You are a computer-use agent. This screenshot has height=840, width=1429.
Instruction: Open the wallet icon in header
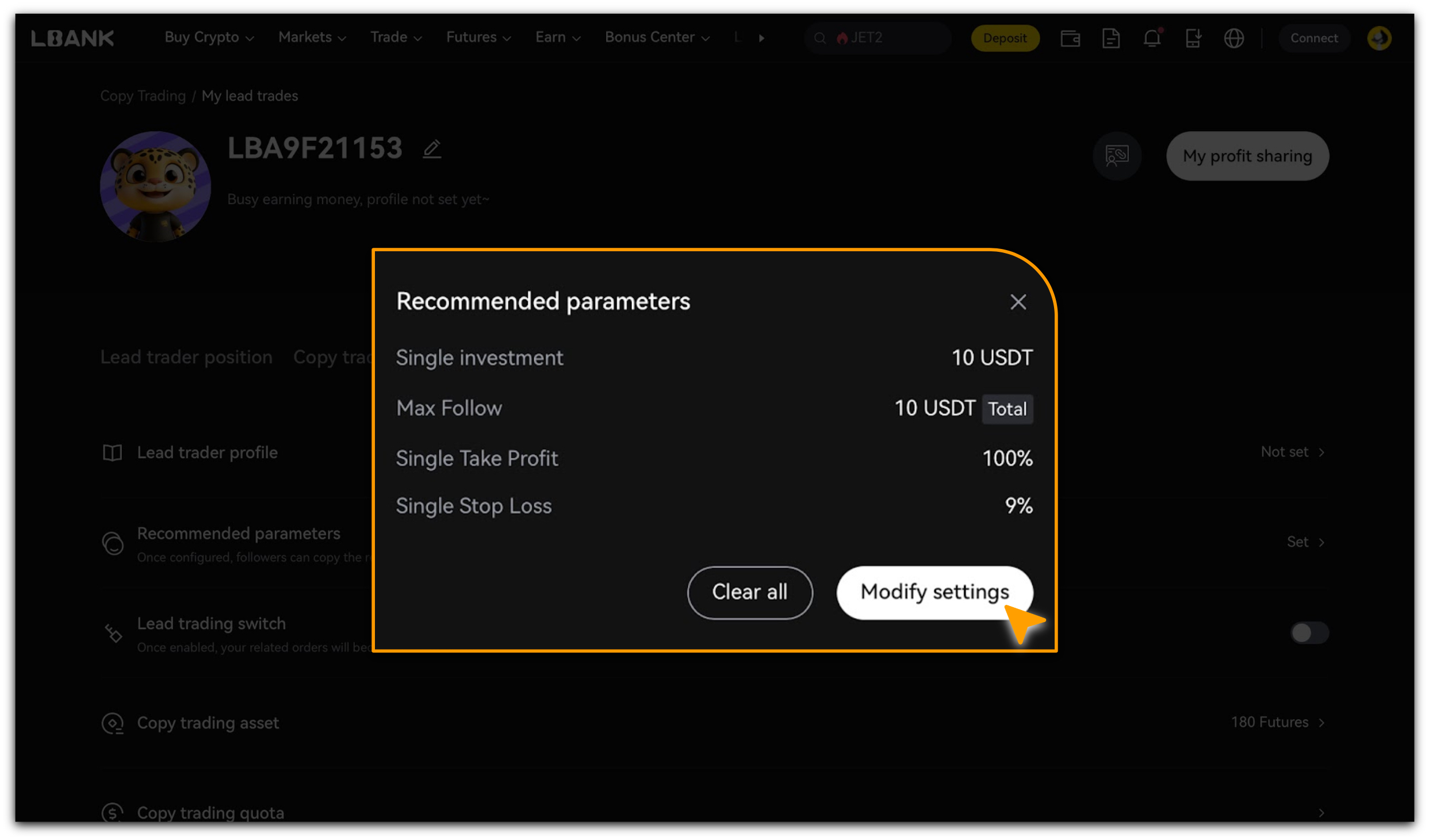(x=1070, y=38)
